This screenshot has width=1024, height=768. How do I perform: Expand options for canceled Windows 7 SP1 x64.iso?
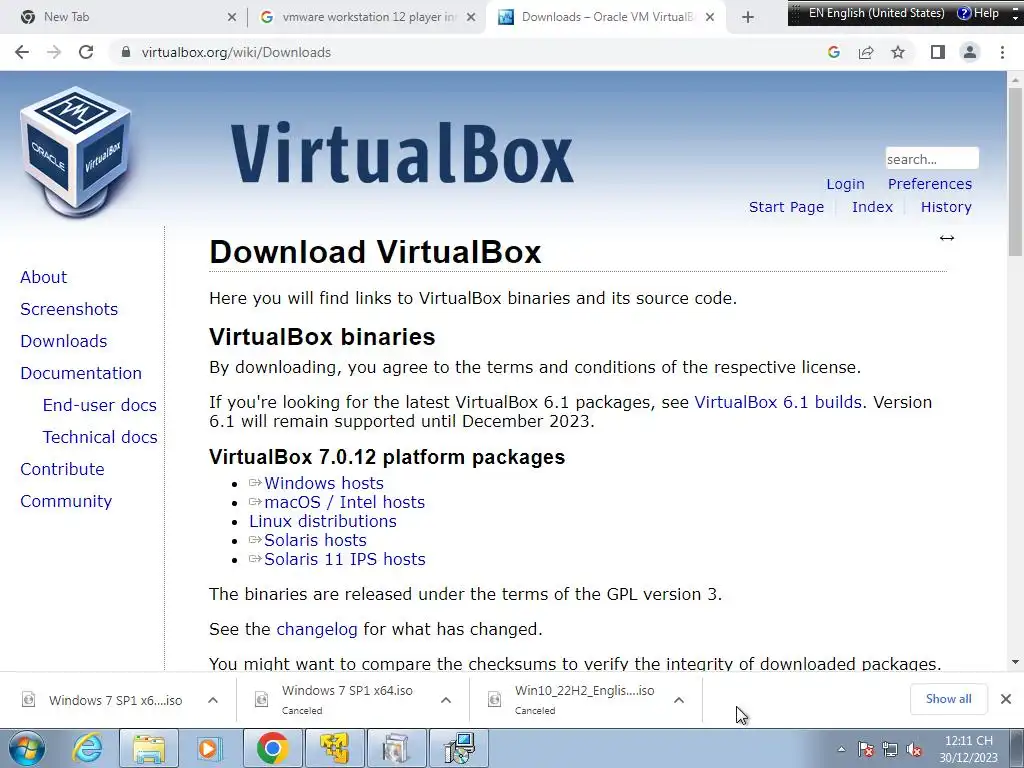445,700
